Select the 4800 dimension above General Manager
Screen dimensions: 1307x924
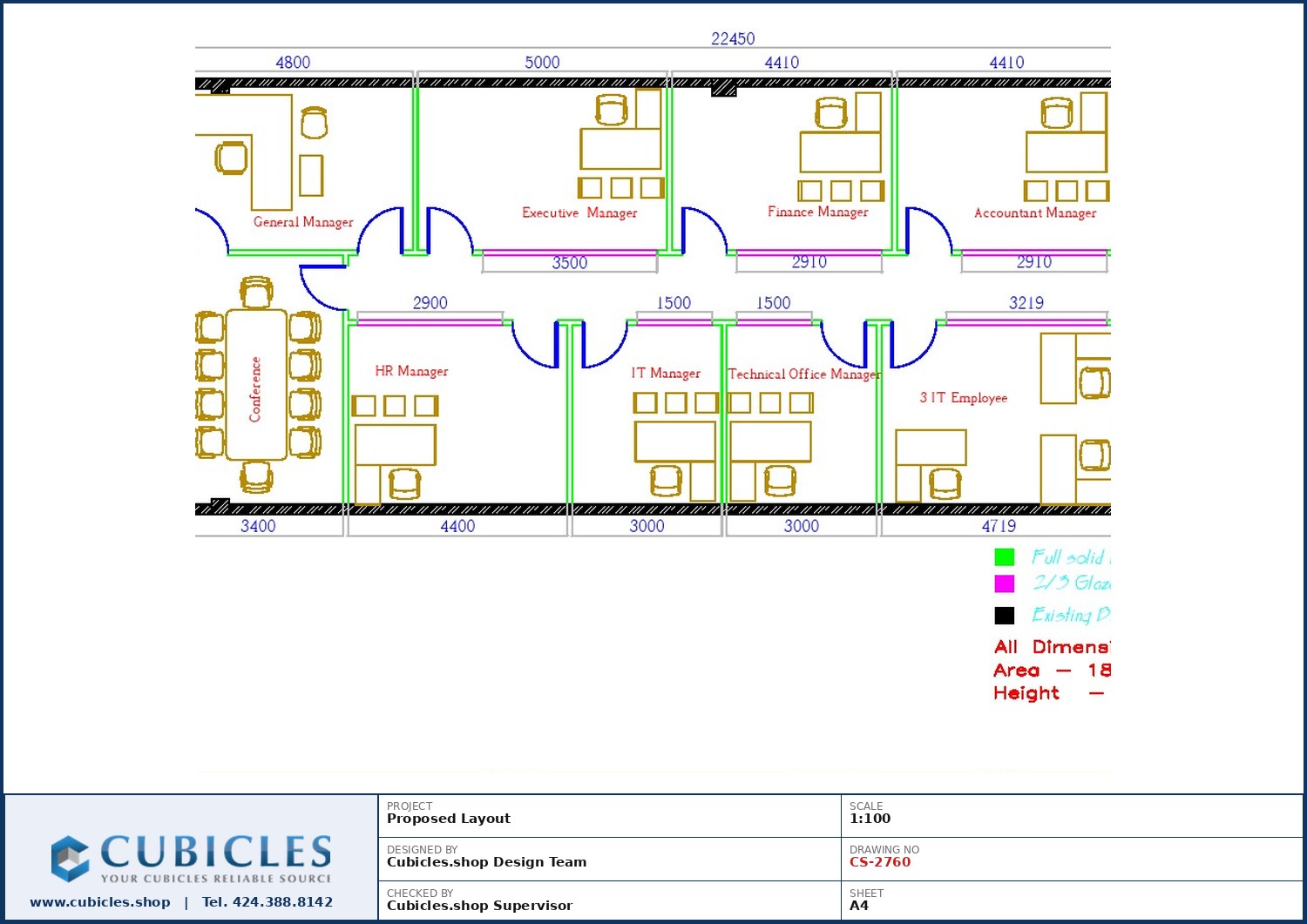[x=293, y=62]
